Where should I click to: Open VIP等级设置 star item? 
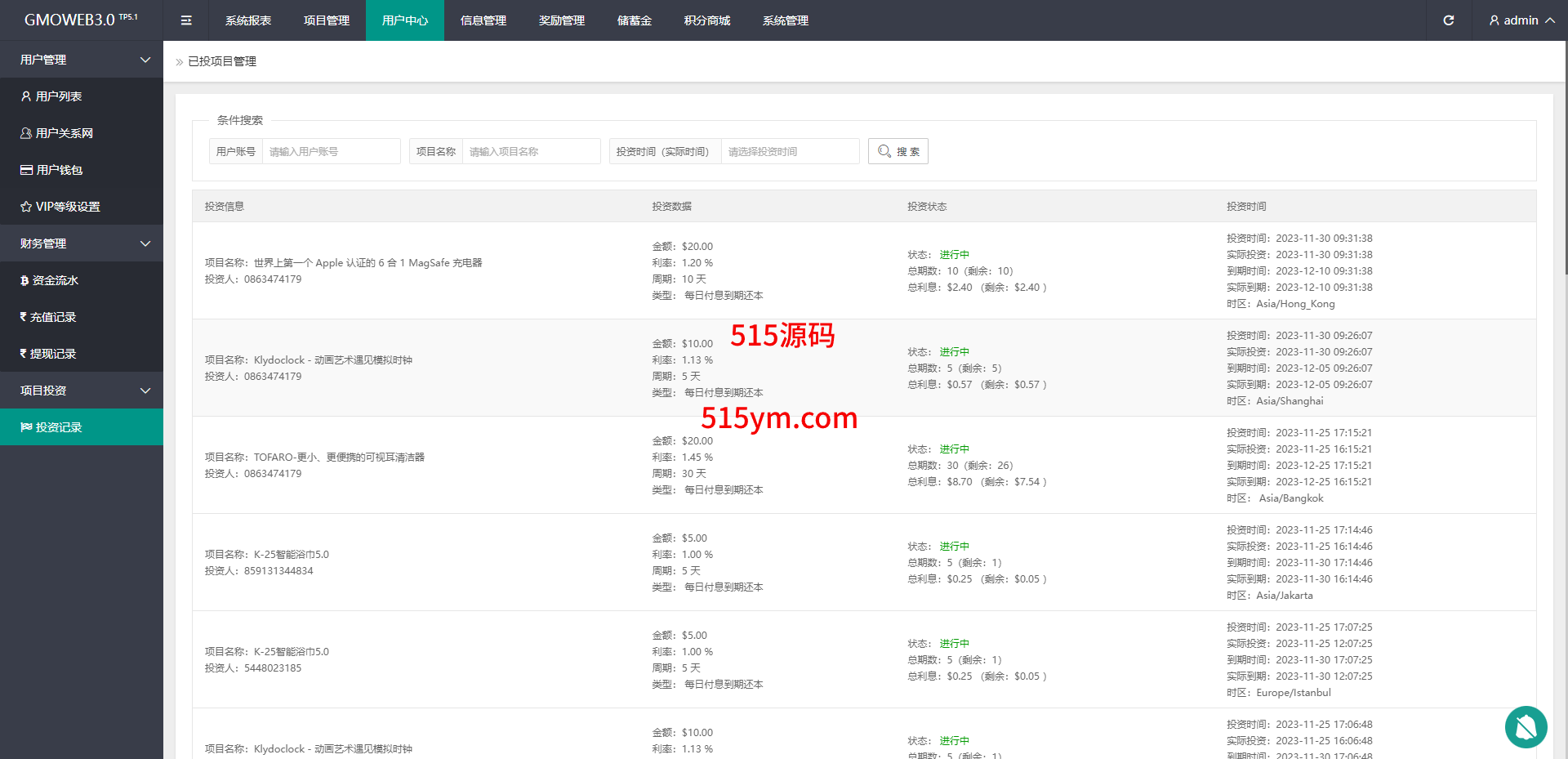tap(67, 207)
